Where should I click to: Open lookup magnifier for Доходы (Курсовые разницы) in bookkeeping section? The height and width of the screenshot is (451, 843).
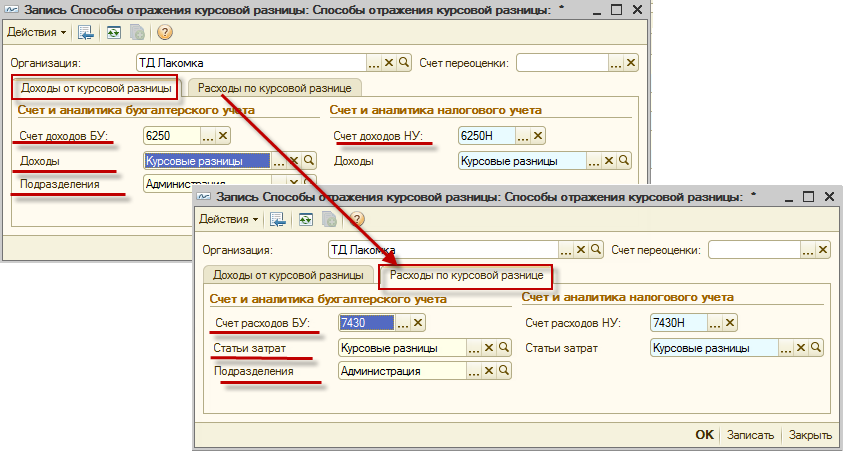[308, 160]
